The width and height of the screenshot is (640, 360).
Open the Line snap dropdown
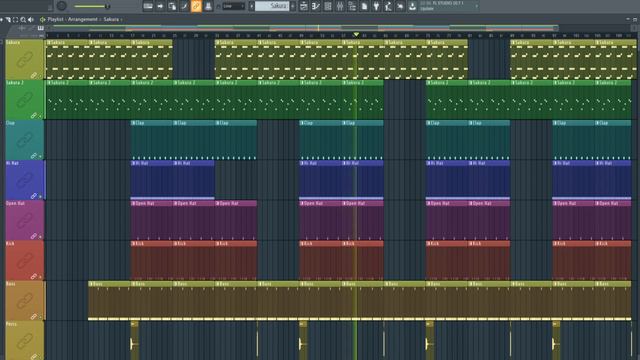[x=233, y=6]
